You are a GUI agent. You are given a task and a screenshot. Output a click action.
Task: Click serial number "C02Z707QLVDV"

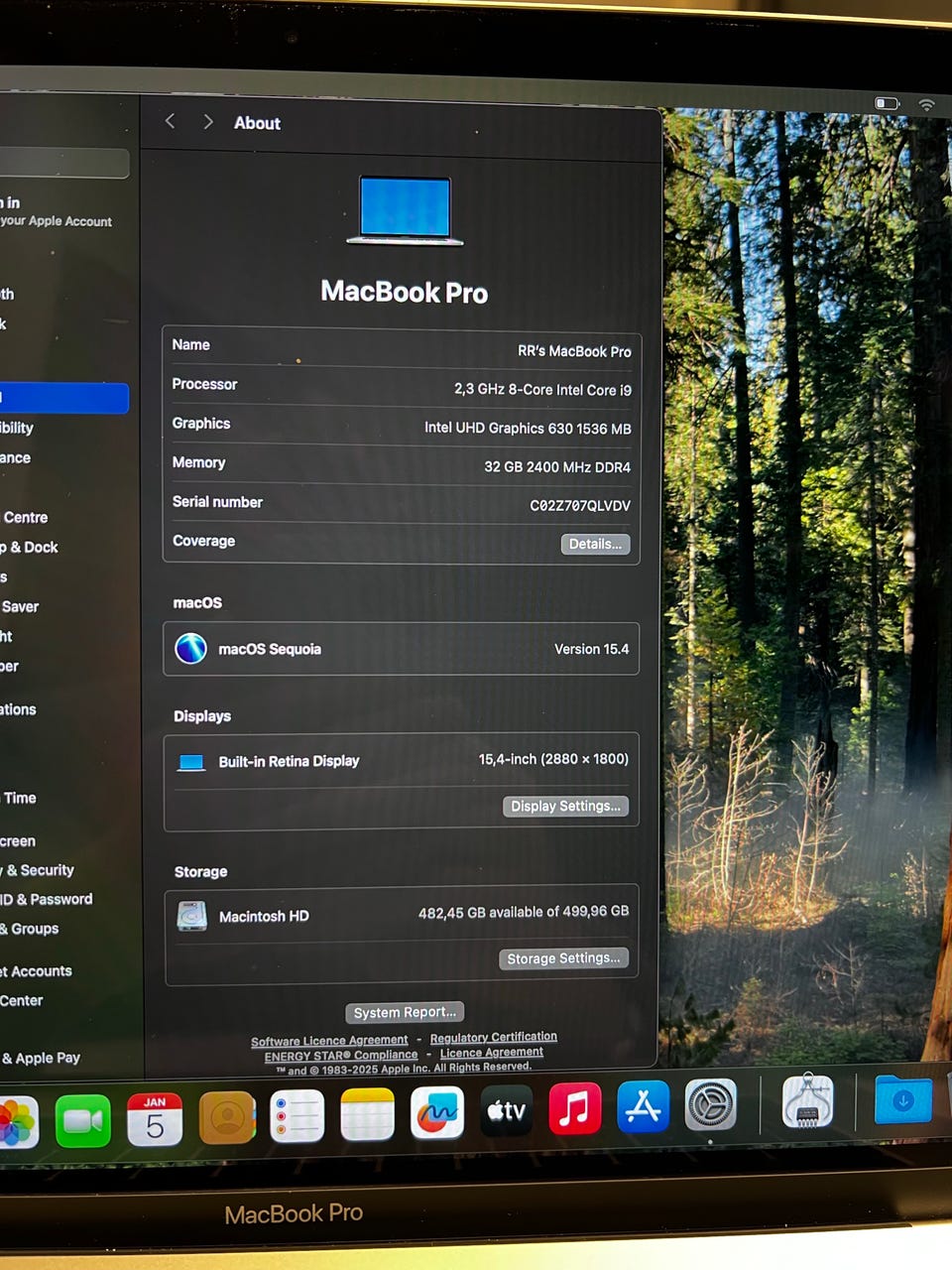pyautogui.click(x=580, y=506)
